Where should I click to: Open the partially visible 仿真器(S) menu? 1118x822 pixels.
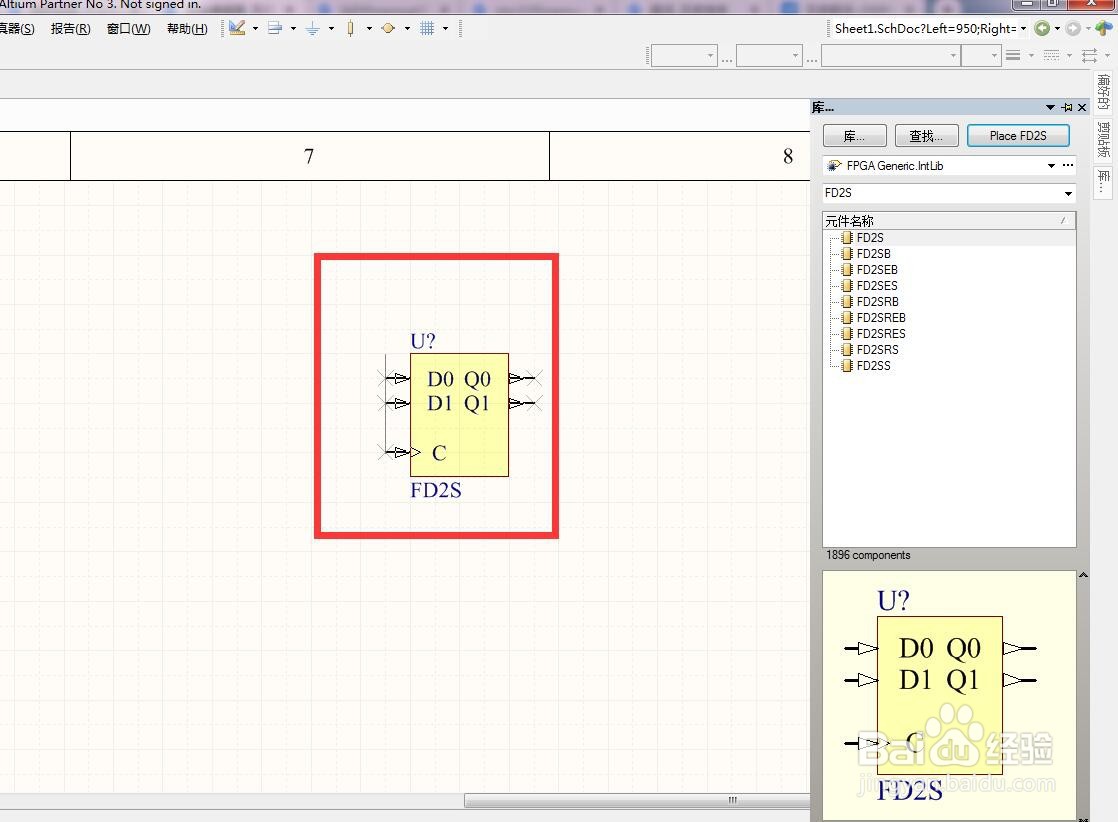pyautogui.click(x=17, y=29)
